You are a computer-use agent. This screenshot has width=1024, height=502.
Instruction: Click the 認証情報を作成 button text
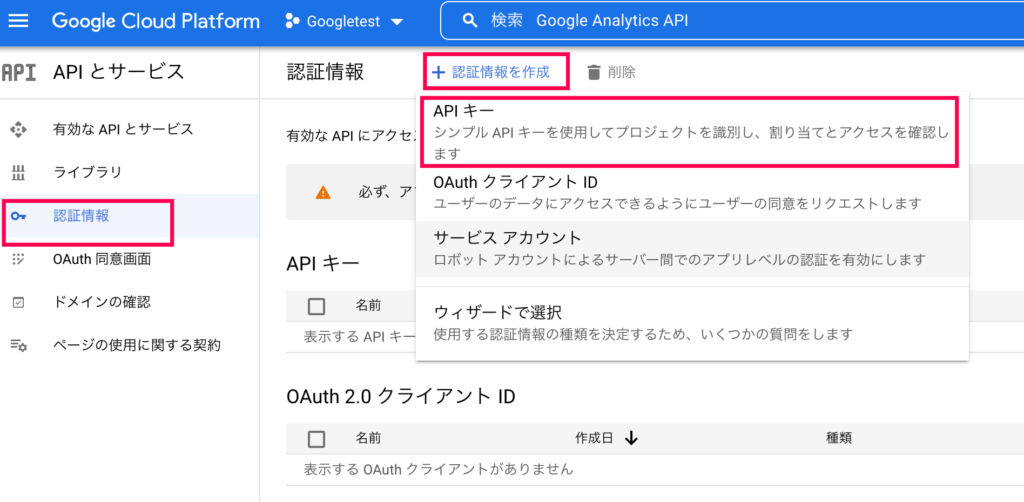point(501,72)
